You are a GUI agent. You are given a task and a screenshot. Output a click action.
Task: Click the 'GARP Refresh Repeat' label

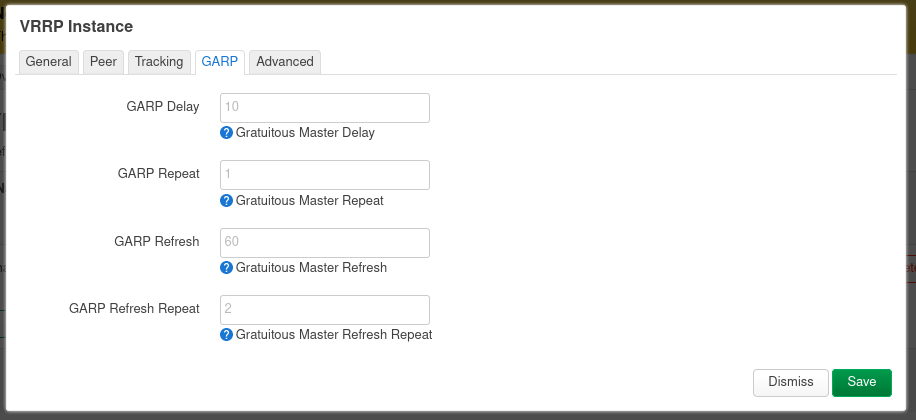pos(134,308)
